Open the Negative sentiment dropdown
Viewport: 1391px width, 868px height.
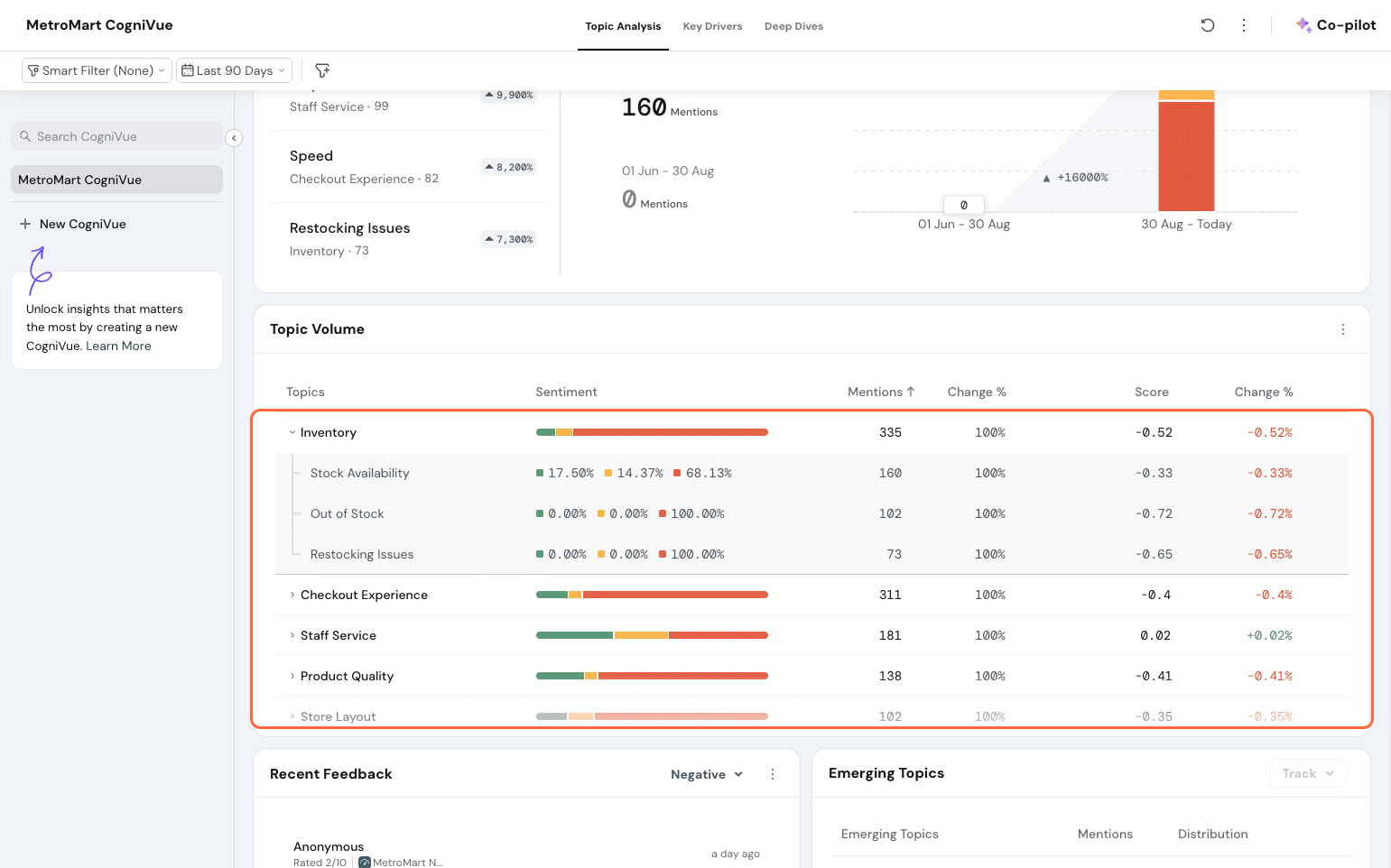706,774
